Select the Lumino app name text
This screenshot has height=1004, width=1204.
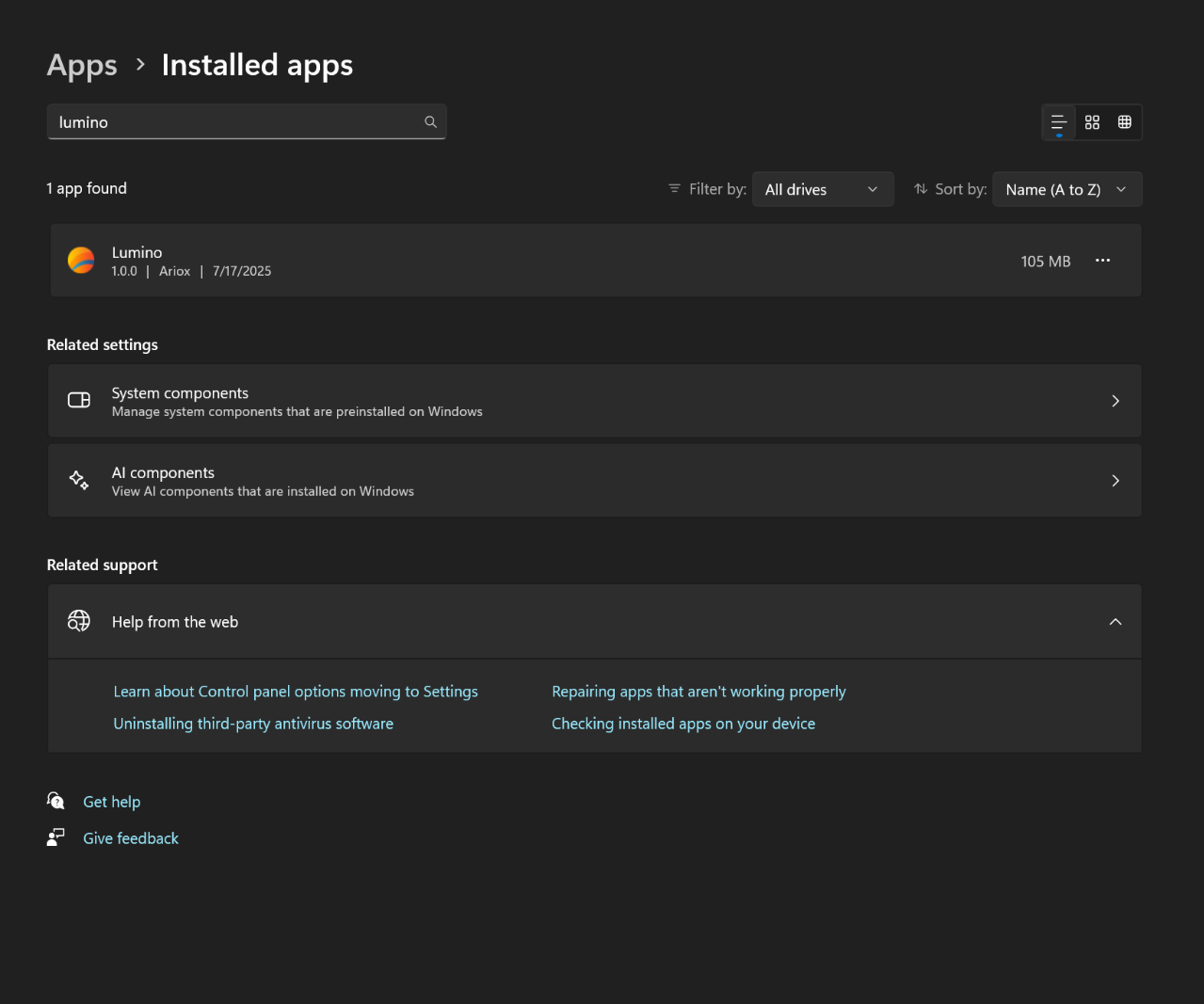pos(136,252)
